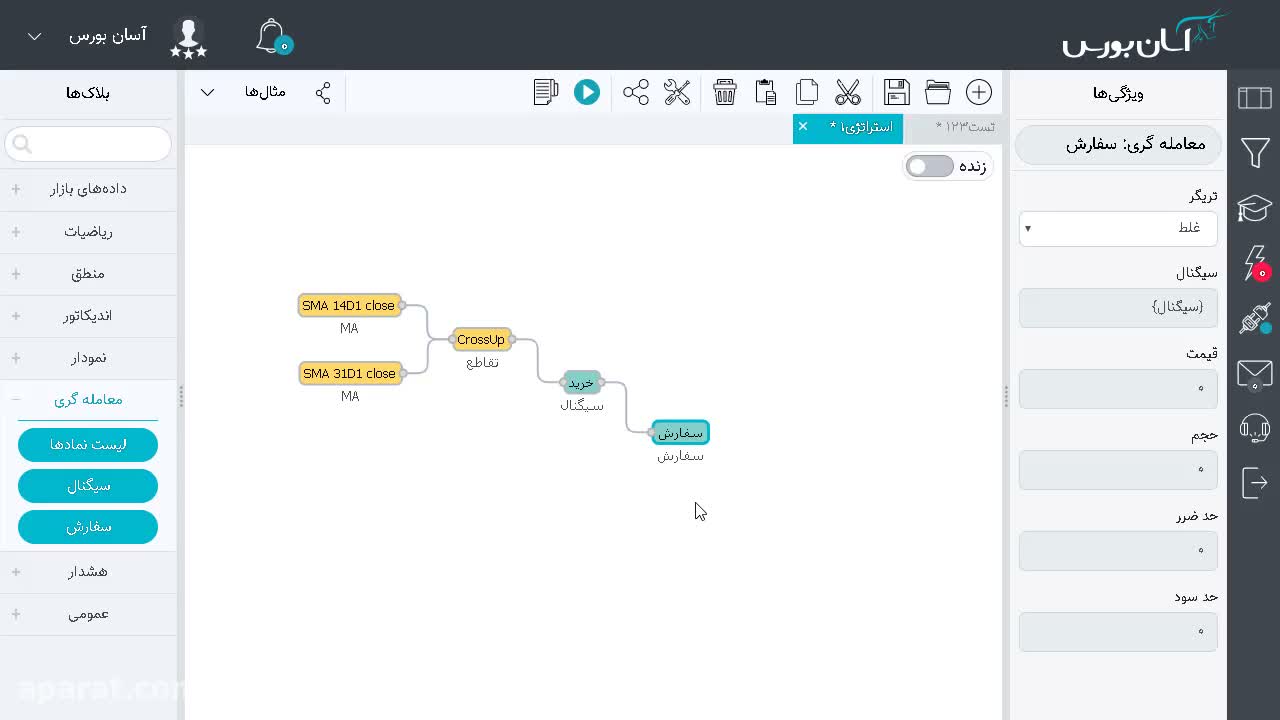Image resolution: width=1280 pixels, height=720 pixels.
Task: Click the share icon beside مثال‌ها
Action: tap(323, 92)
